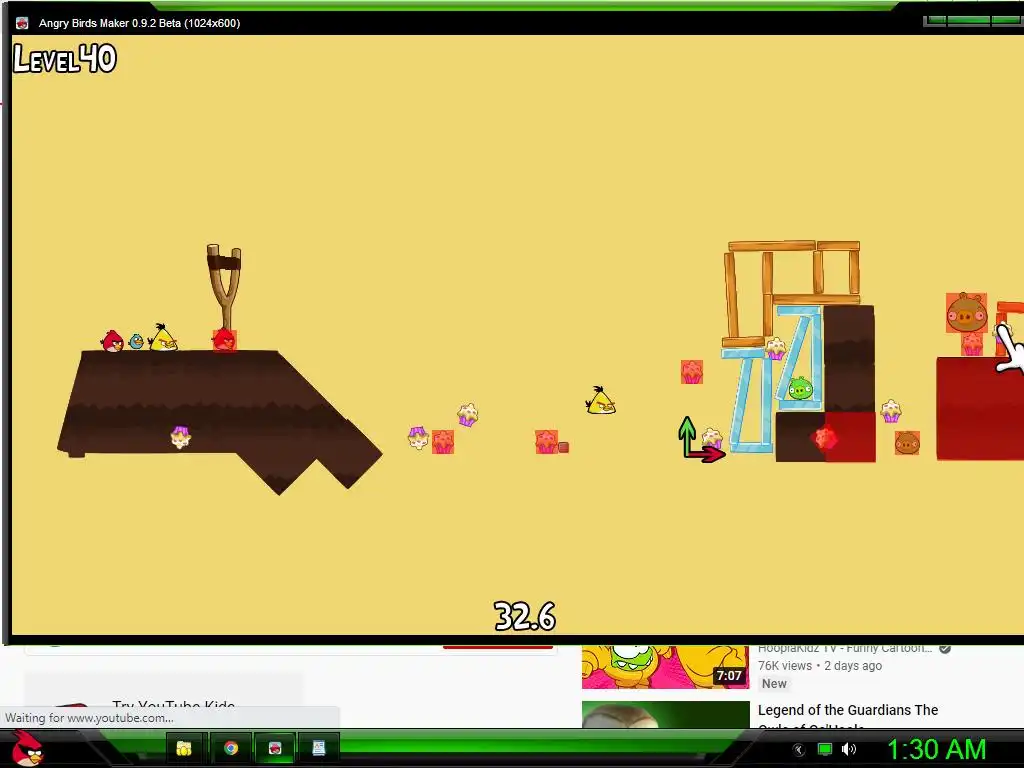Select the waiting red bird at far left
Viewport: 1024px width, 768px height.
click(x=112, y=341)
